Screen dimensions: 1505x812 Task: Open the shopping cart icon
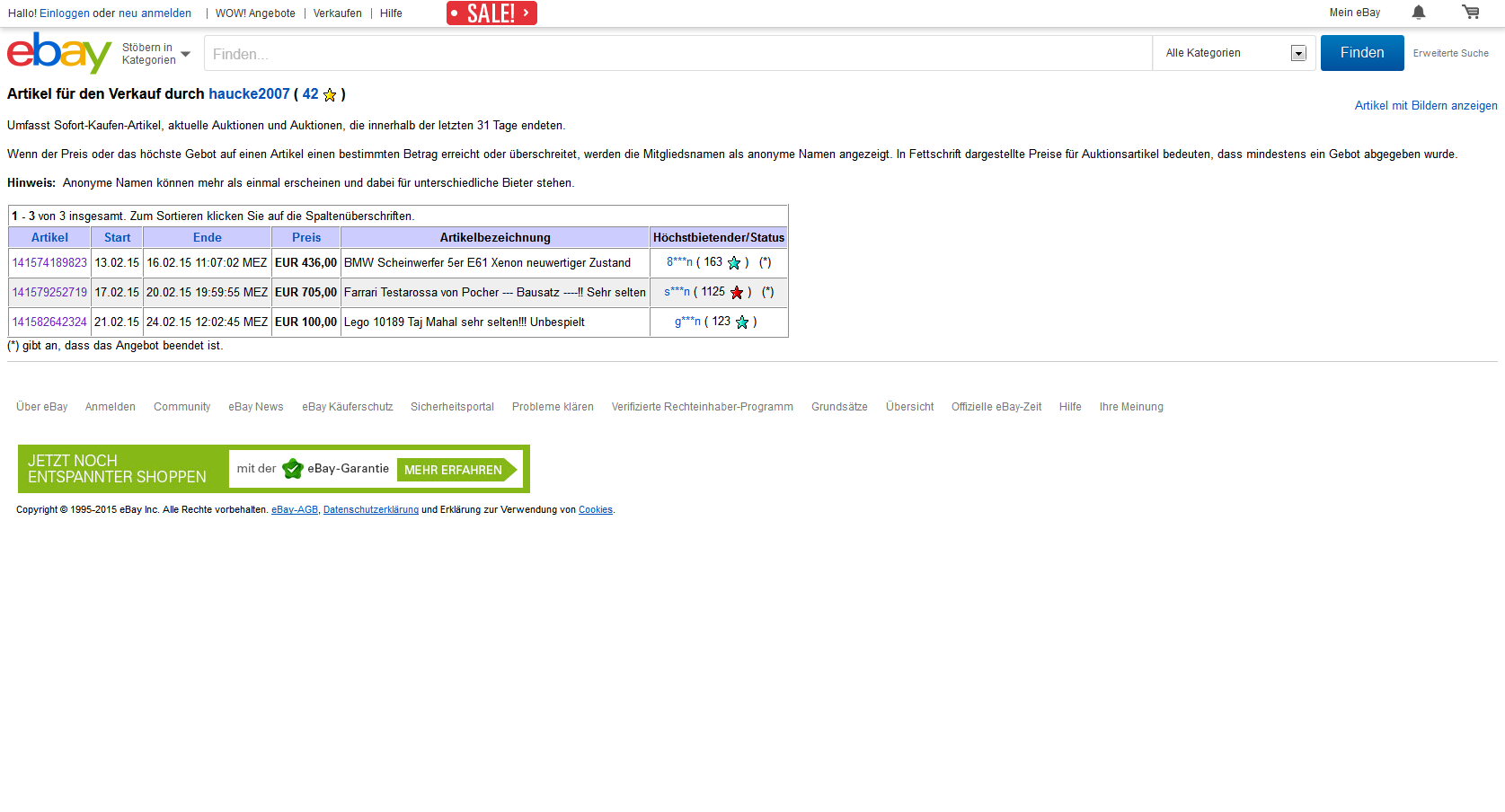point(1471,13)
